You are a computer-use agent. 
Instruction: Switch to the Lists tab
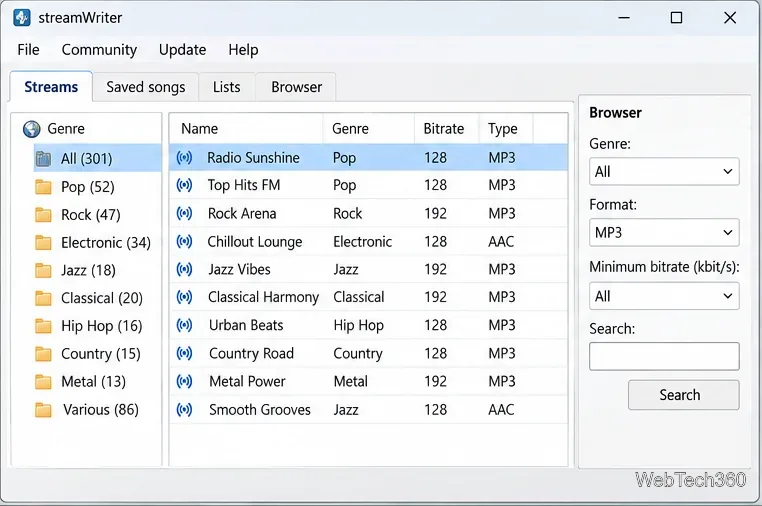[226, 87]
